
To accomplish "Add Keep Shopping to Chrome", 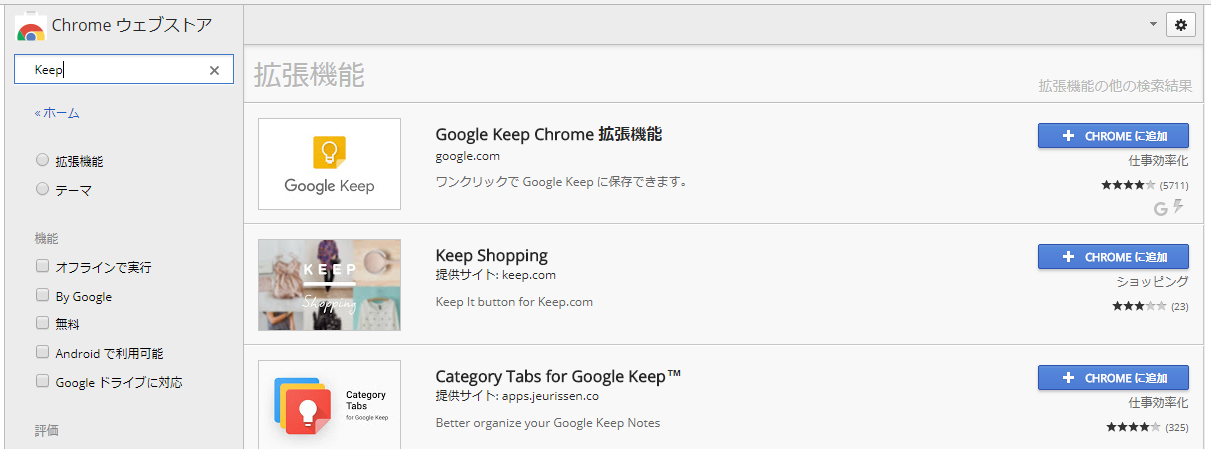I will [x=1113, y=257].
